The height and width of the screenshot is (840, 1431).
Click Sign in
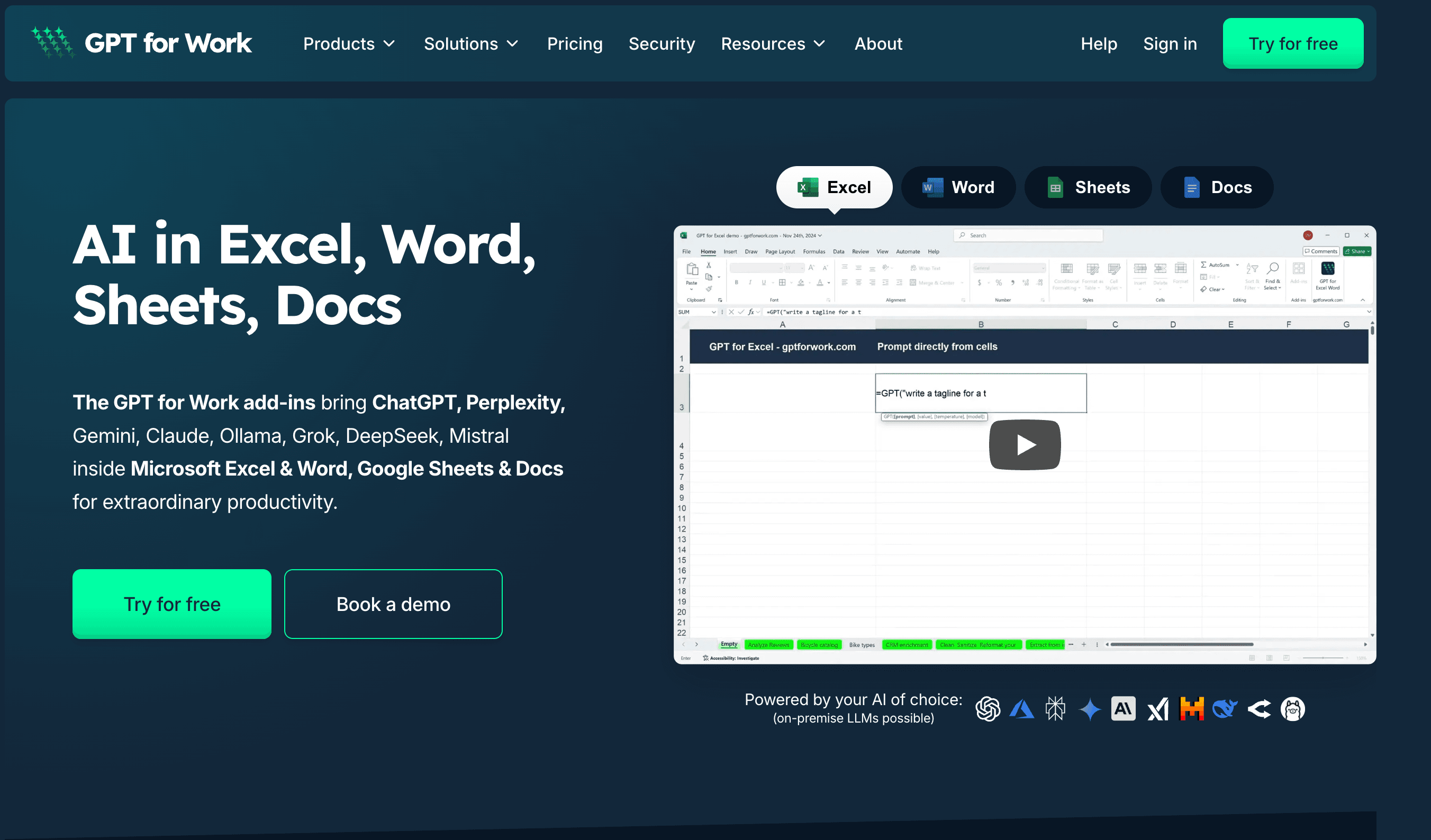[1170, 44]
